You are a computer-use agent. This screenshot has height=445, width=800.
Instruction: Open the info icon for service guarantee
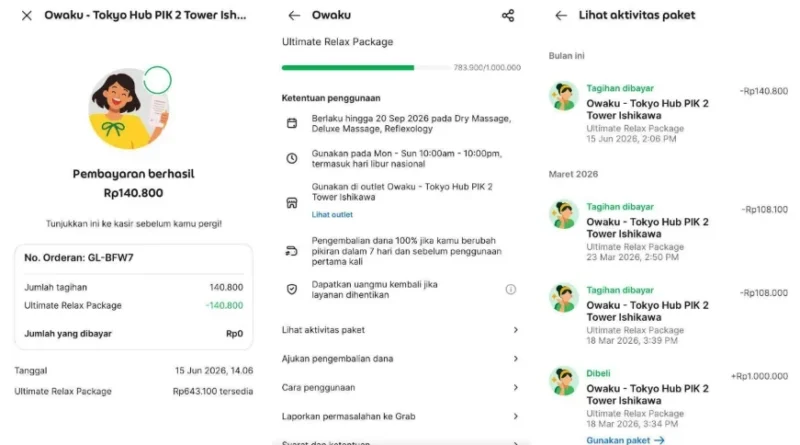511,289
